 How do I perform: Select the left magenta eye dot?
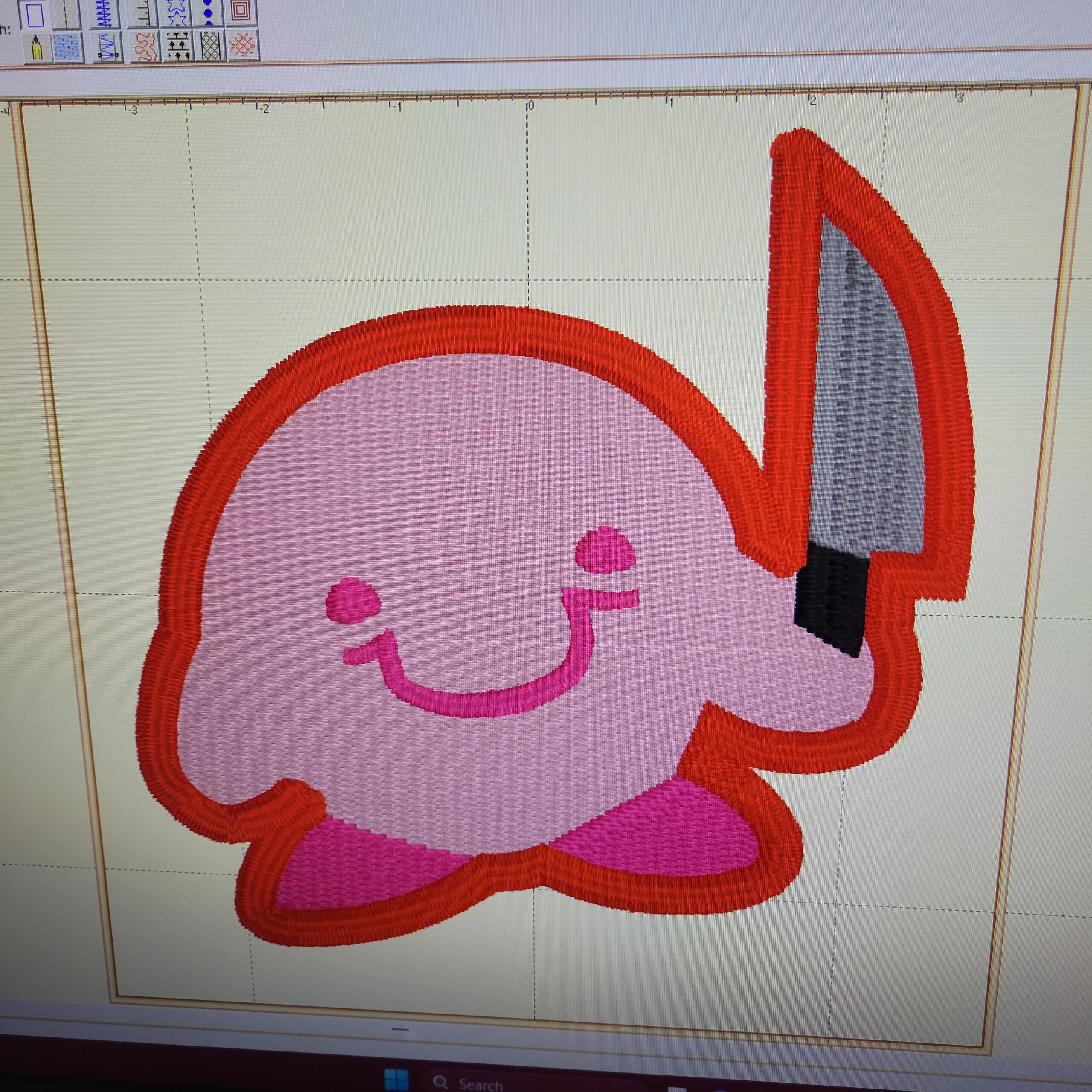pos(353,600)
